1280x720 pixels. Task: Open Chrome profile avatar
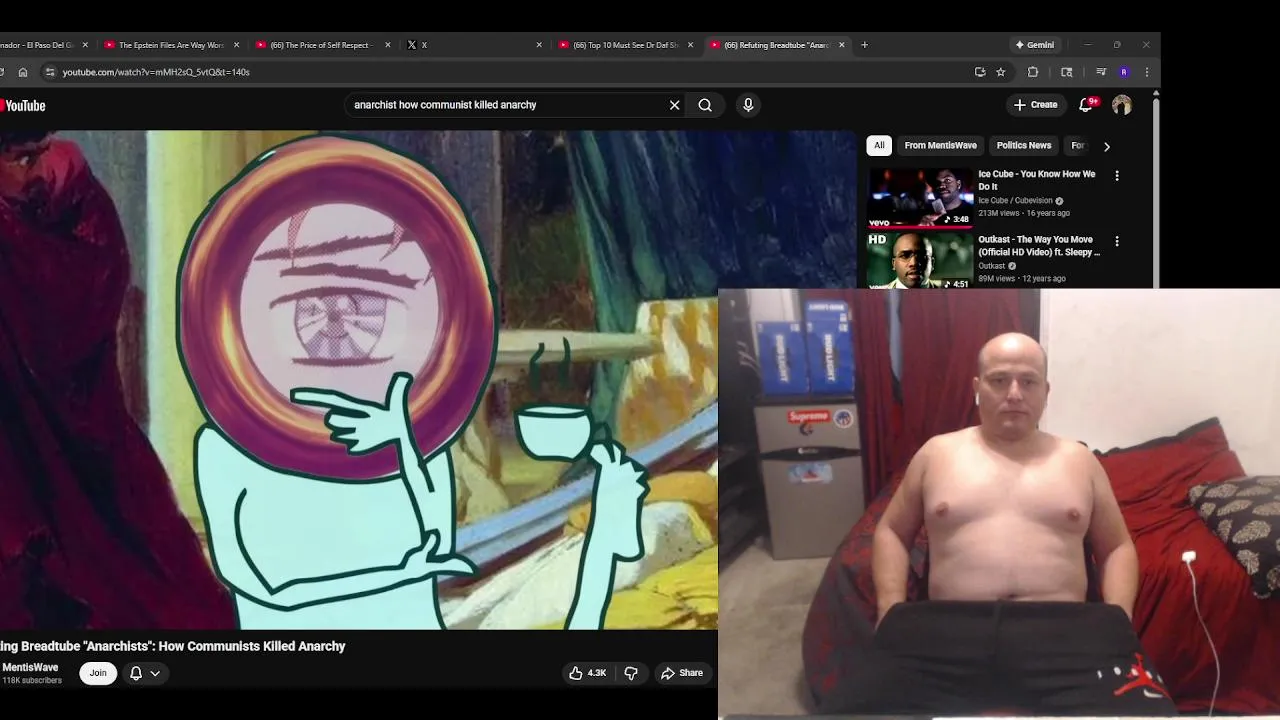[x=1124, y=72]
